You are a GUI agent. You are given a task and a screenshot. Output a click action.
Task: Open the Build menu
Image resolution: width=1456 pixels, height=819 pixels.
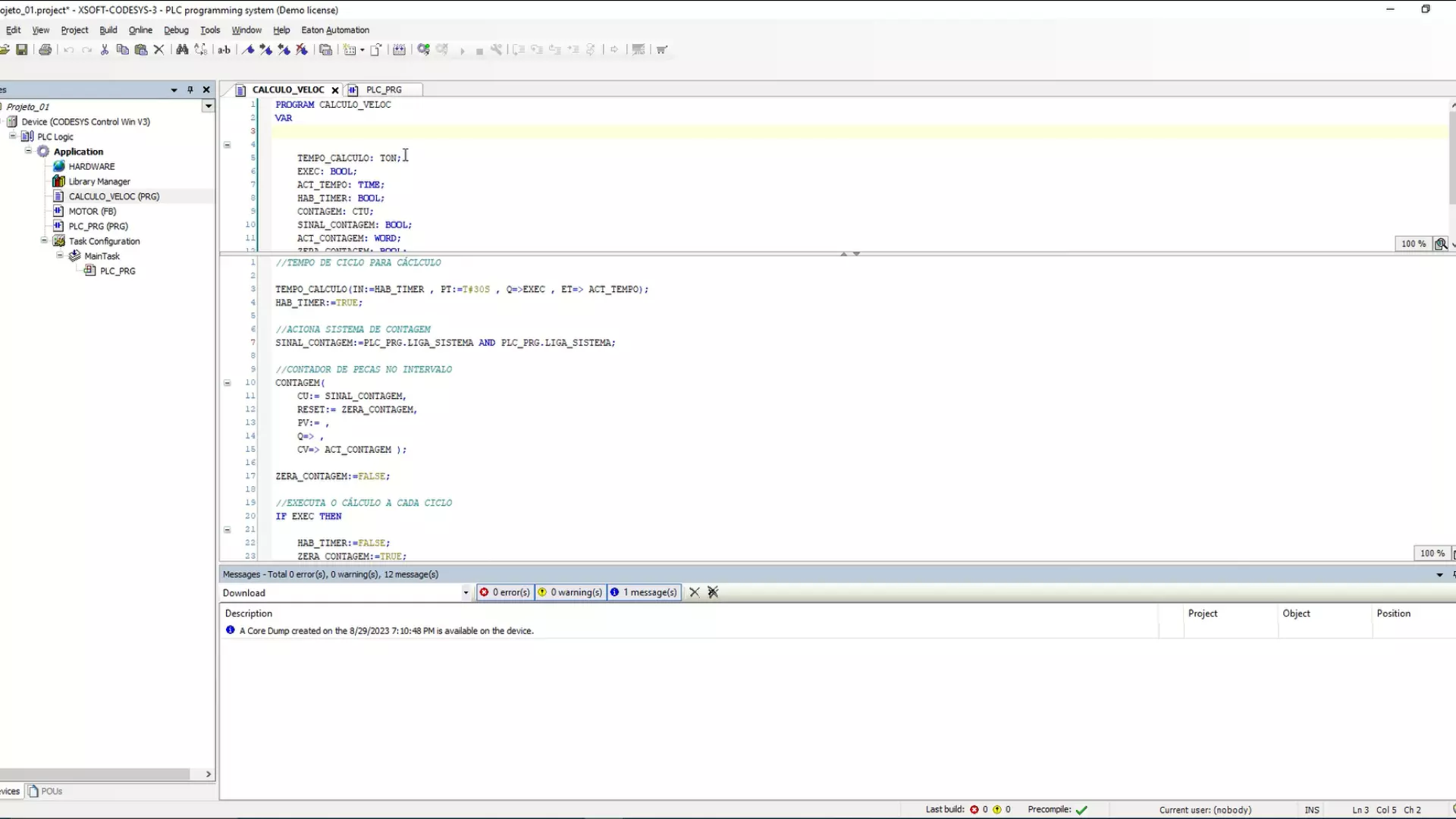pyautogui.click(x=108, y=30)
